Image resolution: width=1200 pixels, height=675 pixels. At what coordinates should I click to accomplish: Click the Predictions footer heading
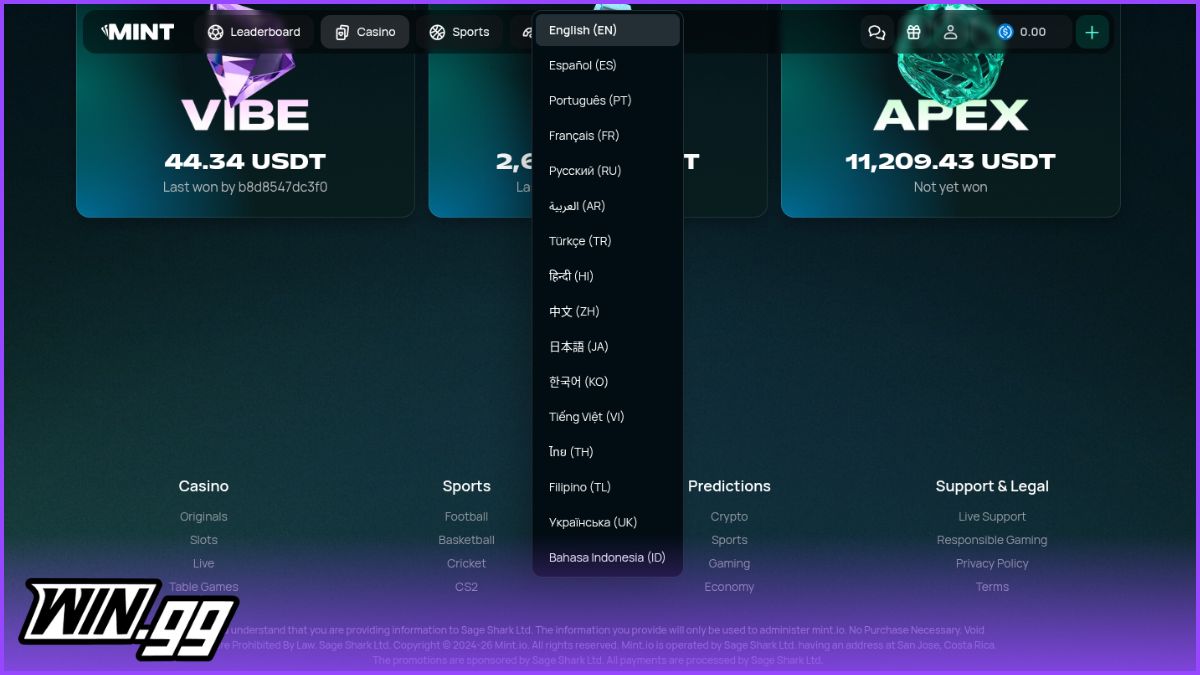729,486
